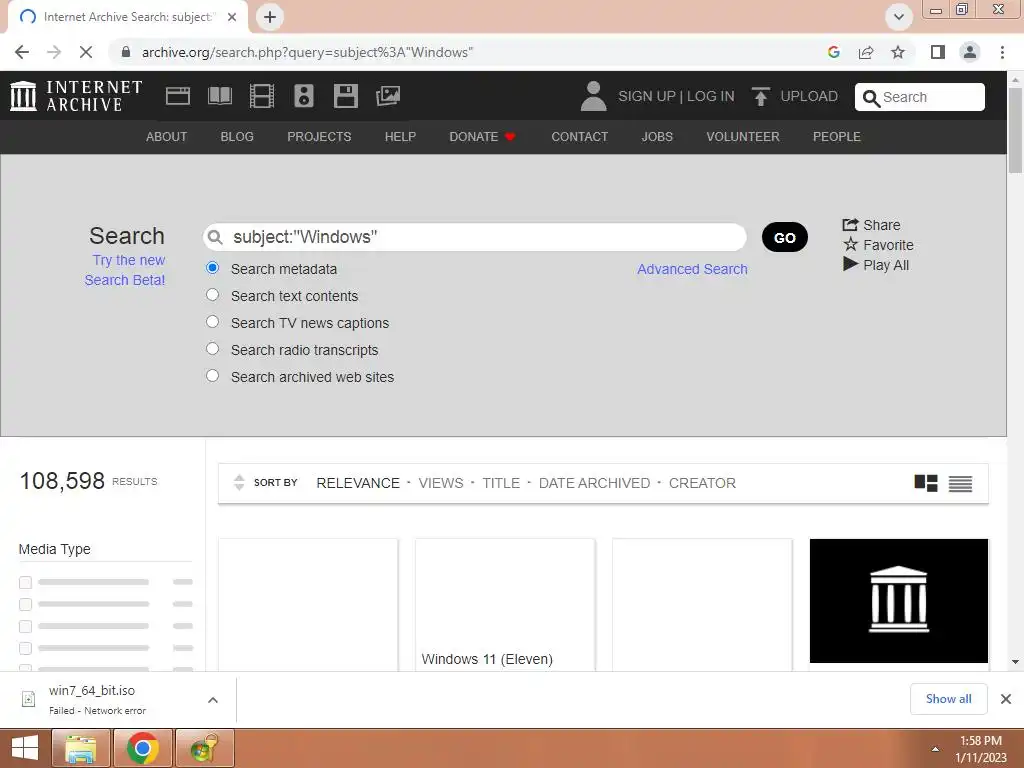Toggle sort direction arrows
Screen dimensions: 1024x768
click(239, 483)
